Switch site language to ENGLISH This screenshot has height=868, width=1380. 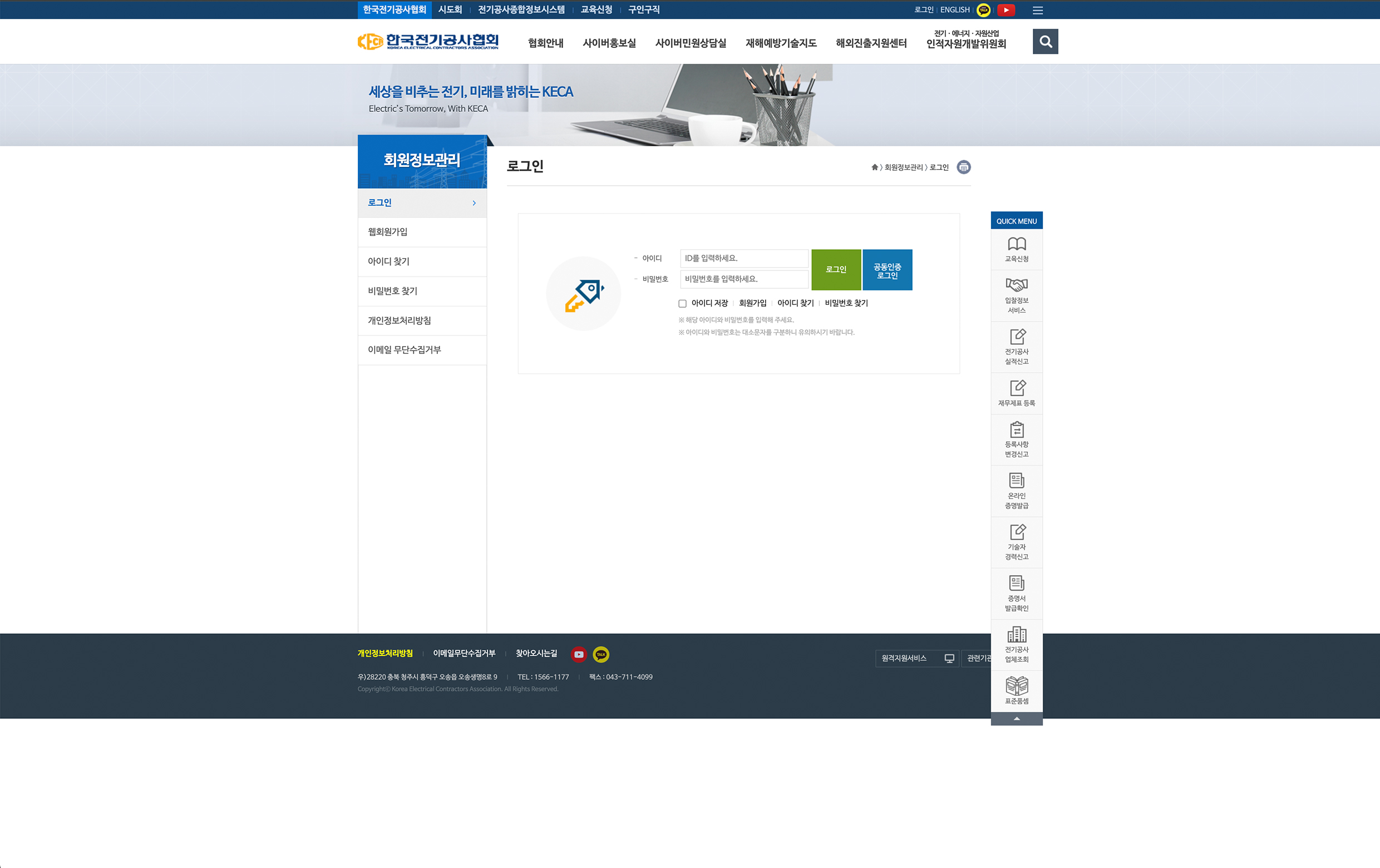955,10
